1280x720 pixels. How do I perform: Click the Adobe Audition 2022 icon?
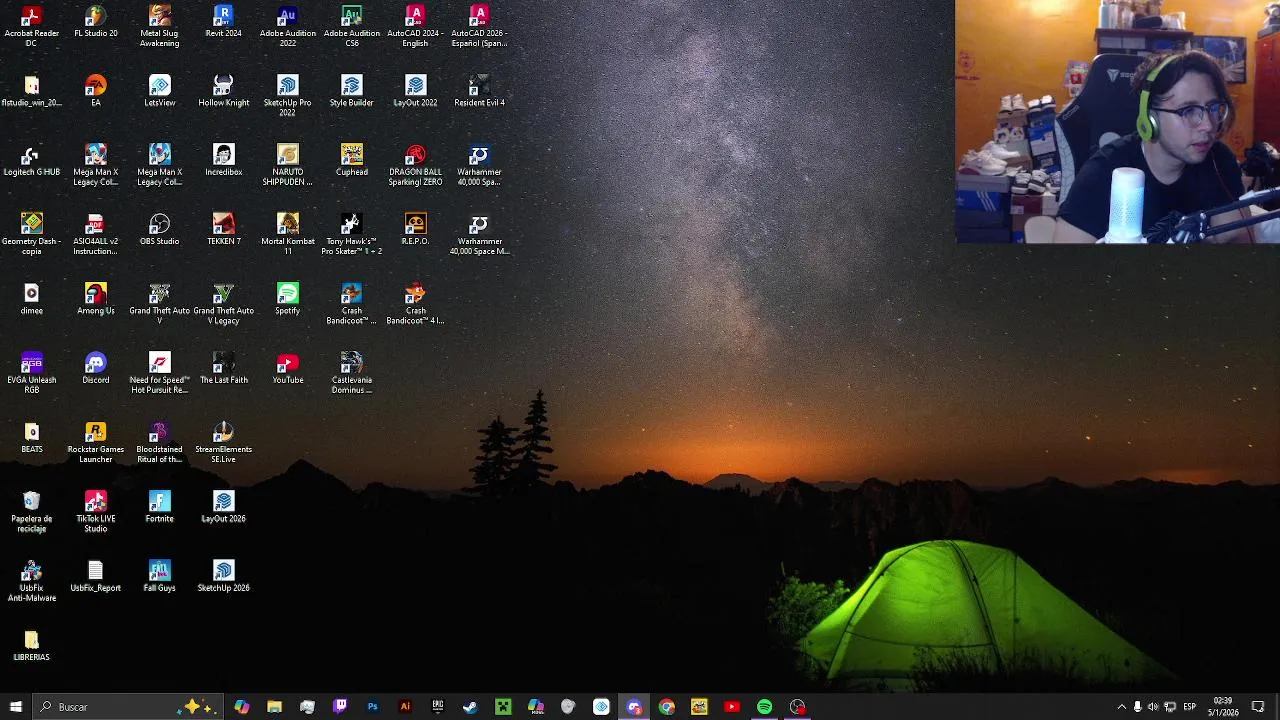tap(287, 27)
